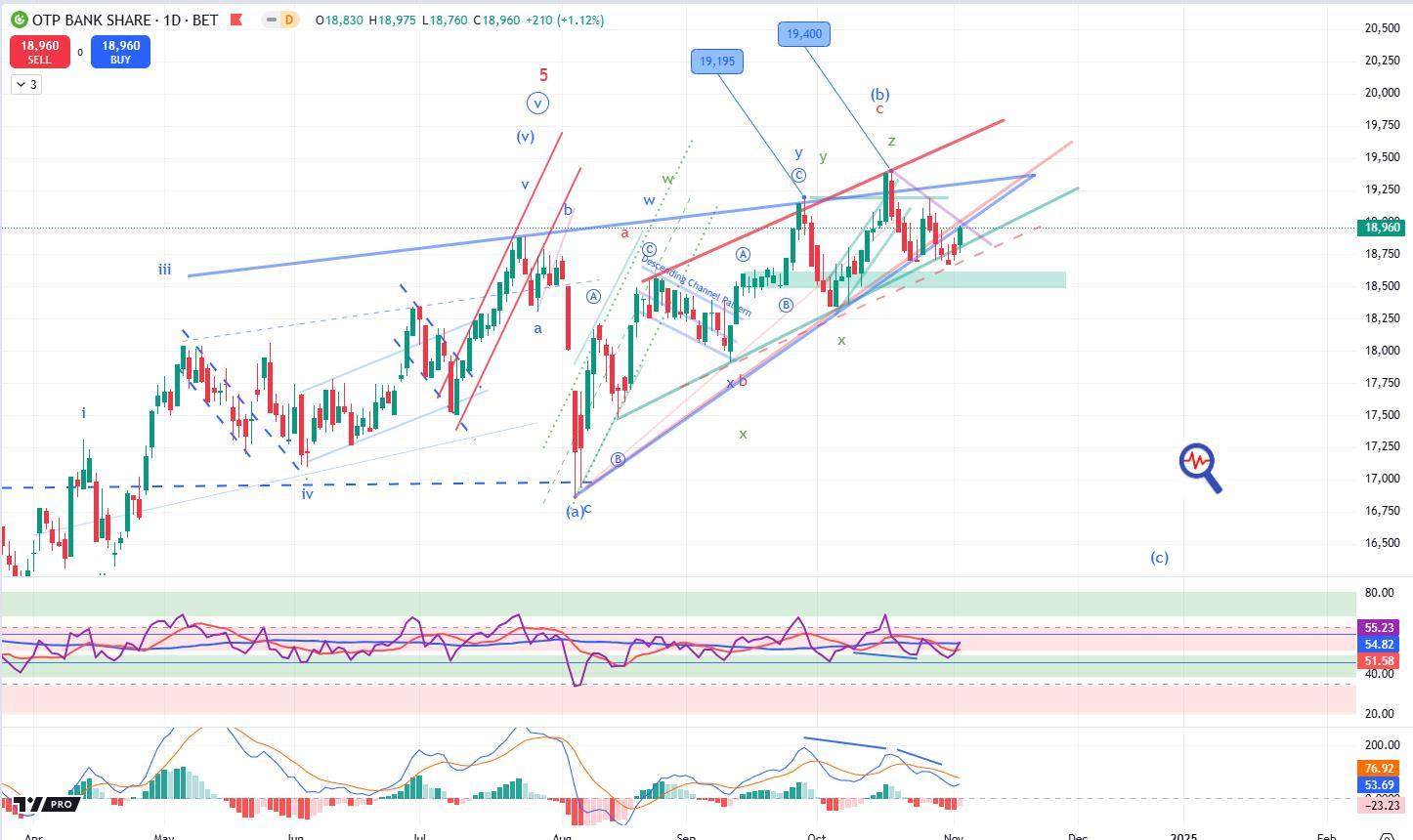Click the blue 18,960 BUY button
The image size is (1413, 840).
(120, 52)
